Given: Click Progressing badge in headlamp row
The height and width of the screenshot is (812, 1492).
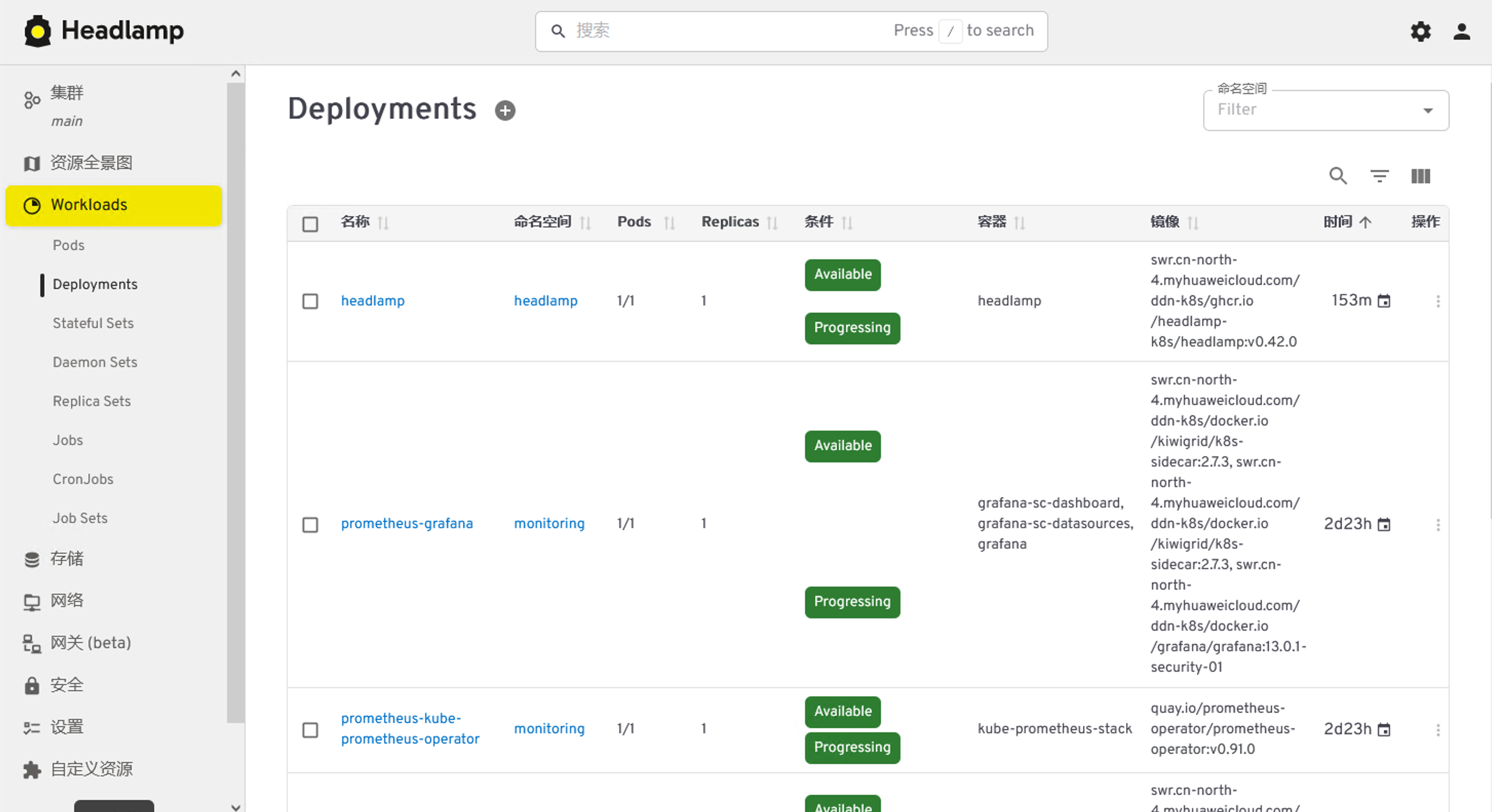Looking at the screenshot, I should click(852, 328).
